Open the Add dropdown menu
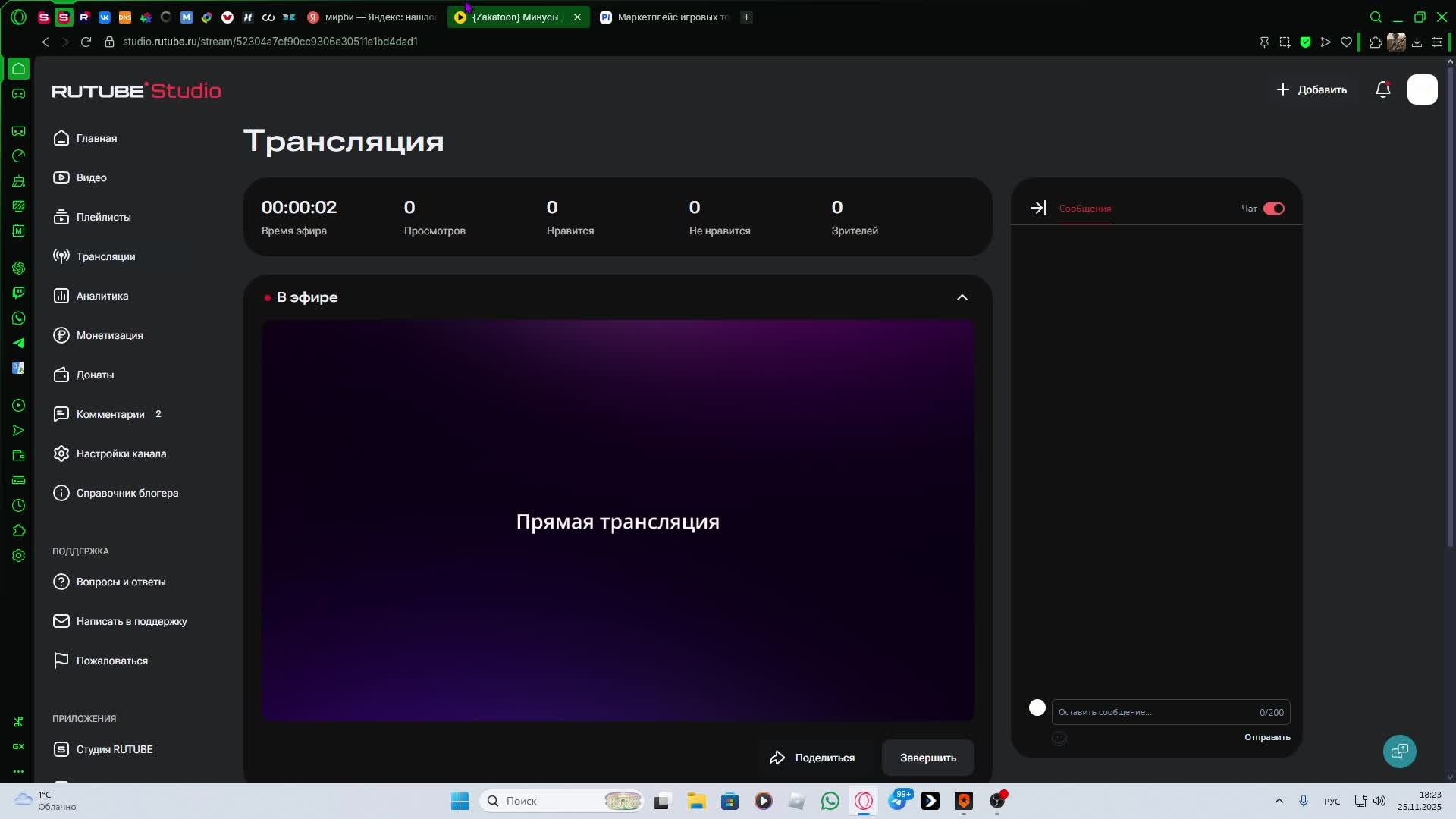The image size is (1456, 819). click(1312, 89)
